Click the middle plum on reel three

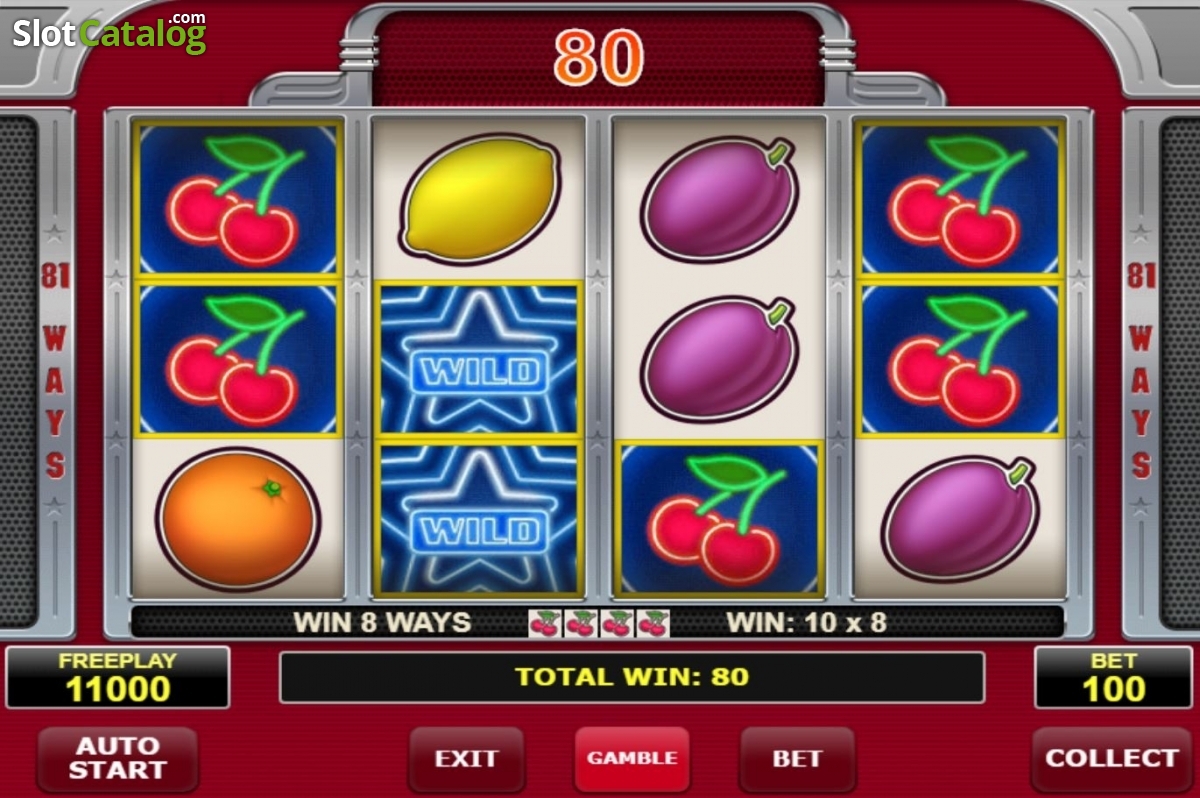[718, 359]
